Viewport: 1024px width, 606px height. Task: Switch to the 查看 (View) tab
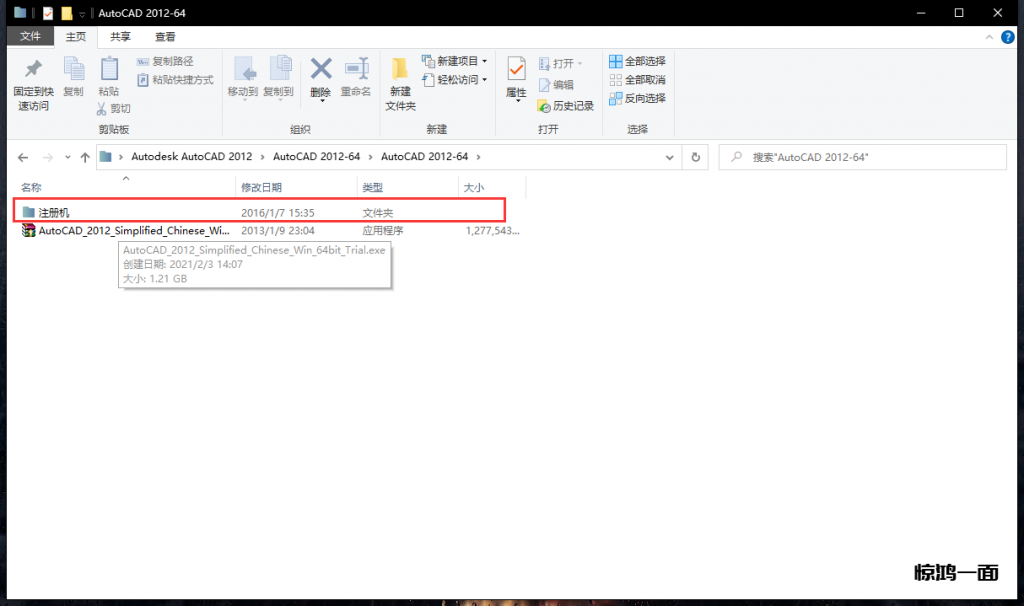pyautogui.click(x=165, y=37)
